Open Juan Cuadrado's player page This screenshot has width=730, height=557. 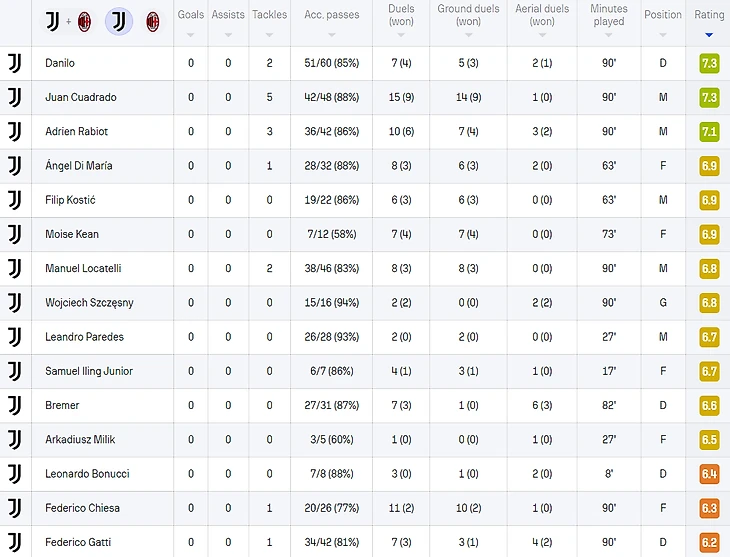pos(80,97)
